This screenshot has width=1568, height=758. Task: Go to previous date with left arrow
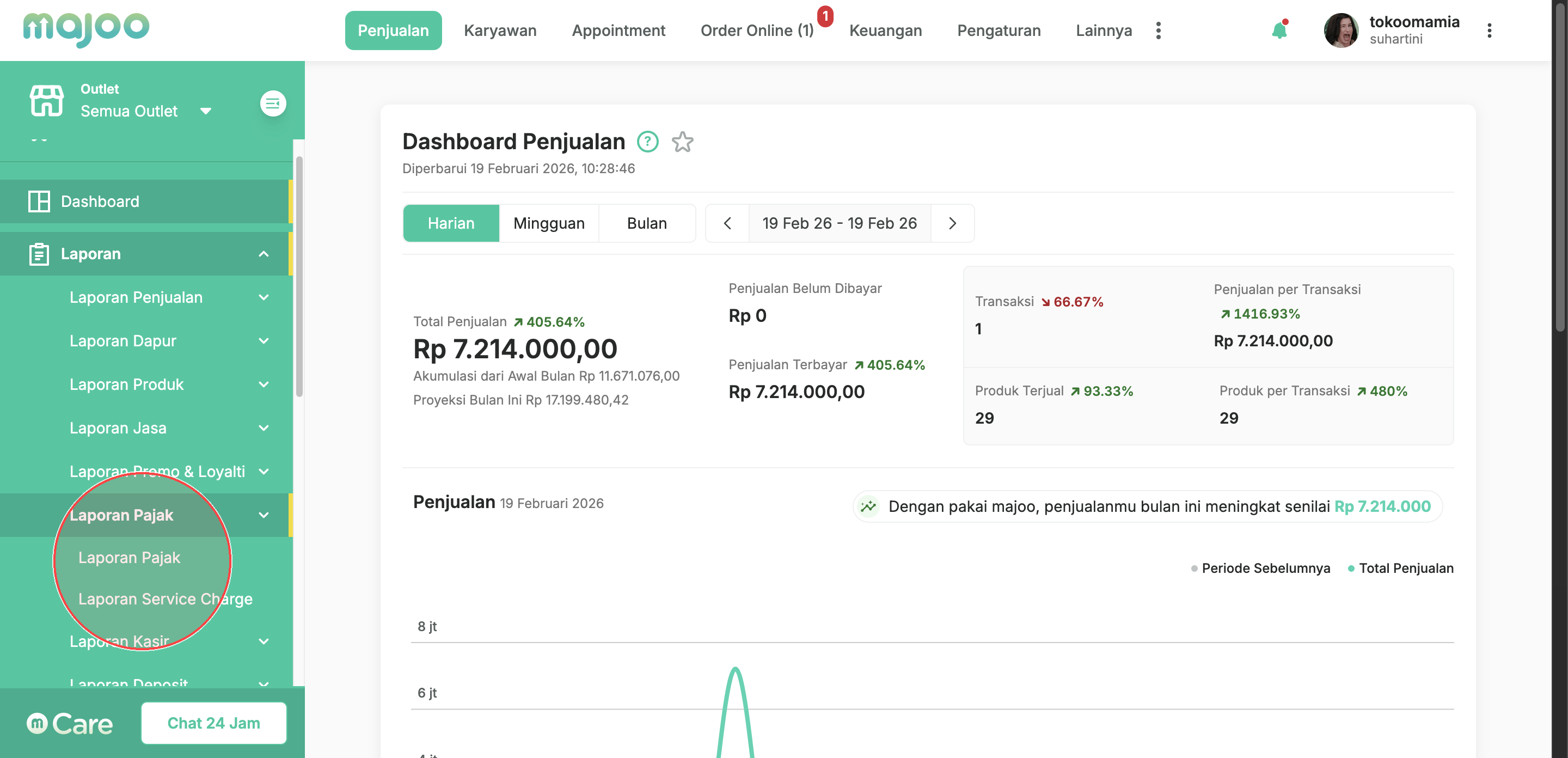727,223
